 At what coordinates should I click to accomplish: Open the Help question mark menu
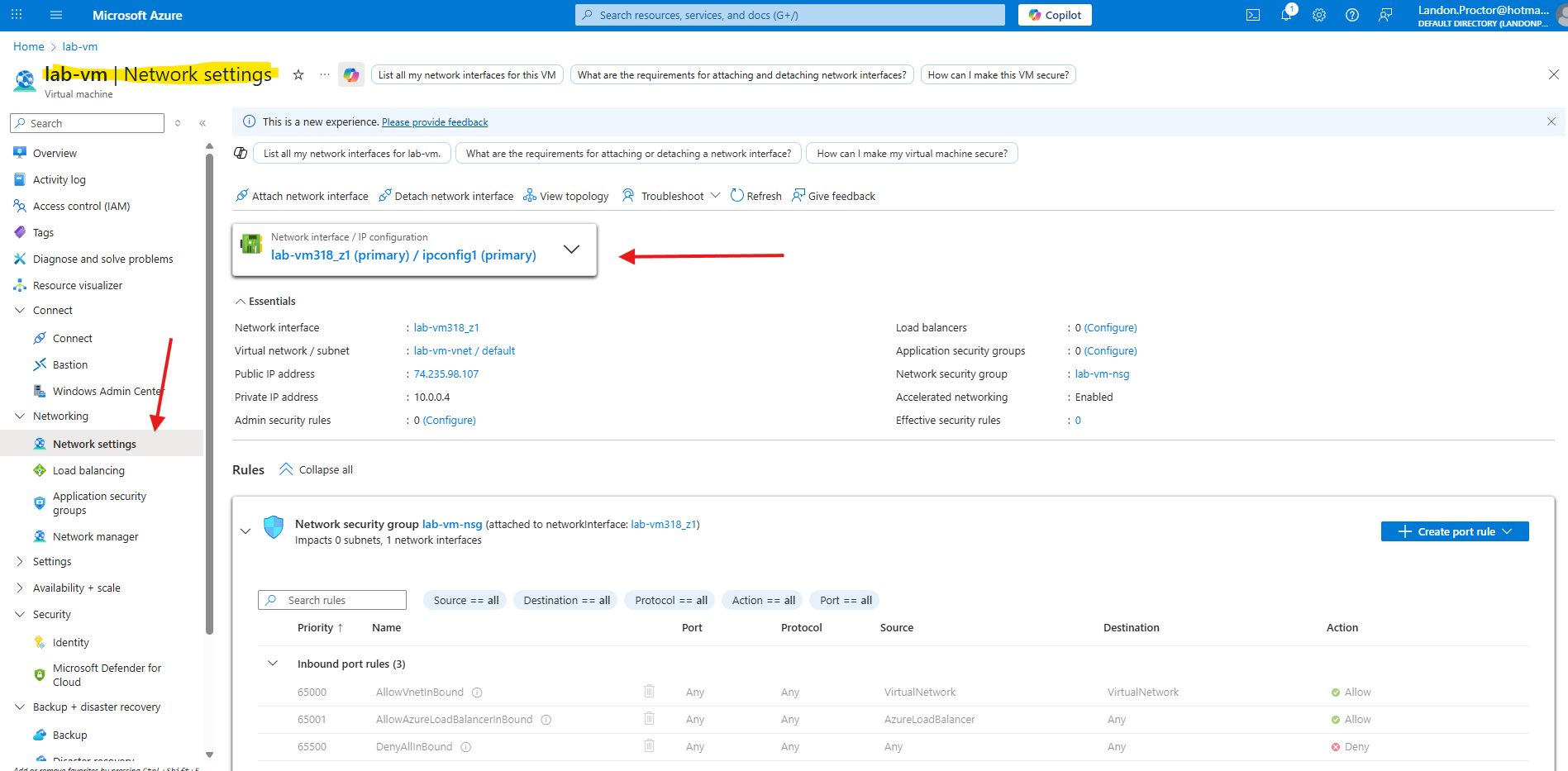click(1352, 15)
